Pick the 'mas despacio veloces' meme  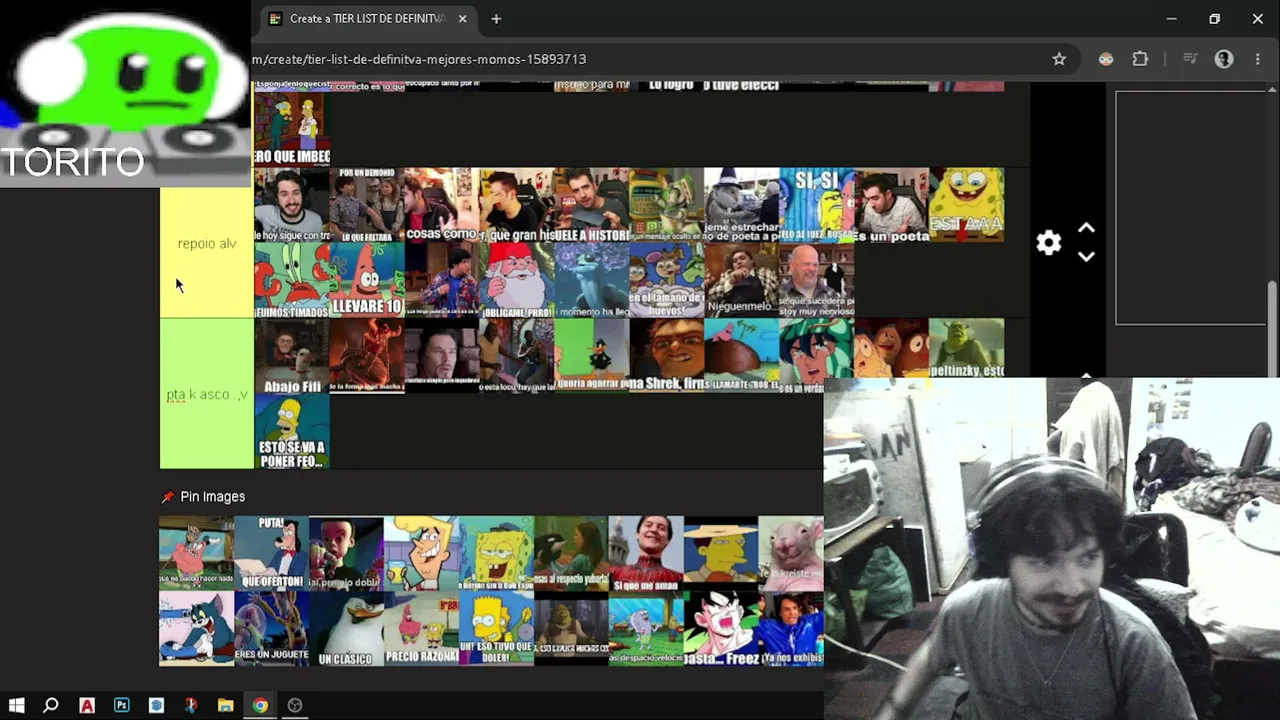(x=646, y=628)
